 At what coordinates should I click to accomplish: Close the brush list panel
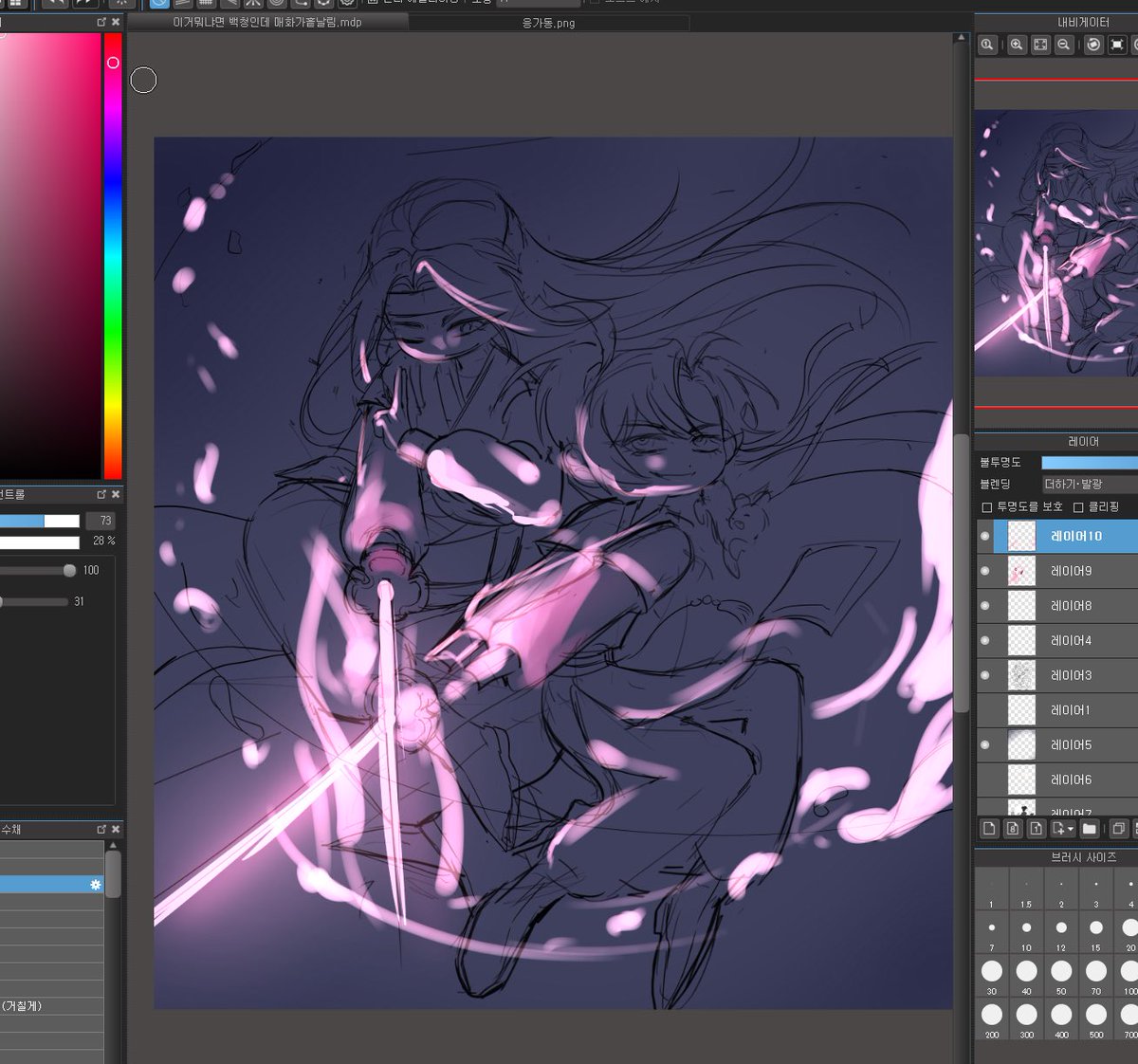click(116, 829)
